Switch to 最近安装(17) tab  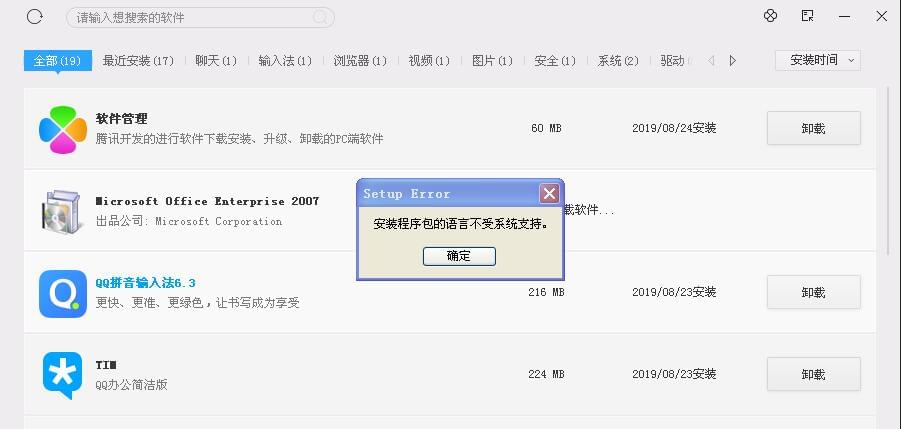(x=138, y=60)
